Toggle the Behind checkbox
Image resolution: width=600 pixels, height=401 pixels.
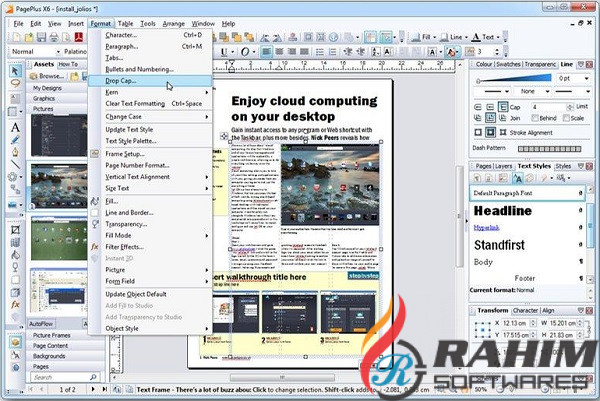[x=535, y=118]
